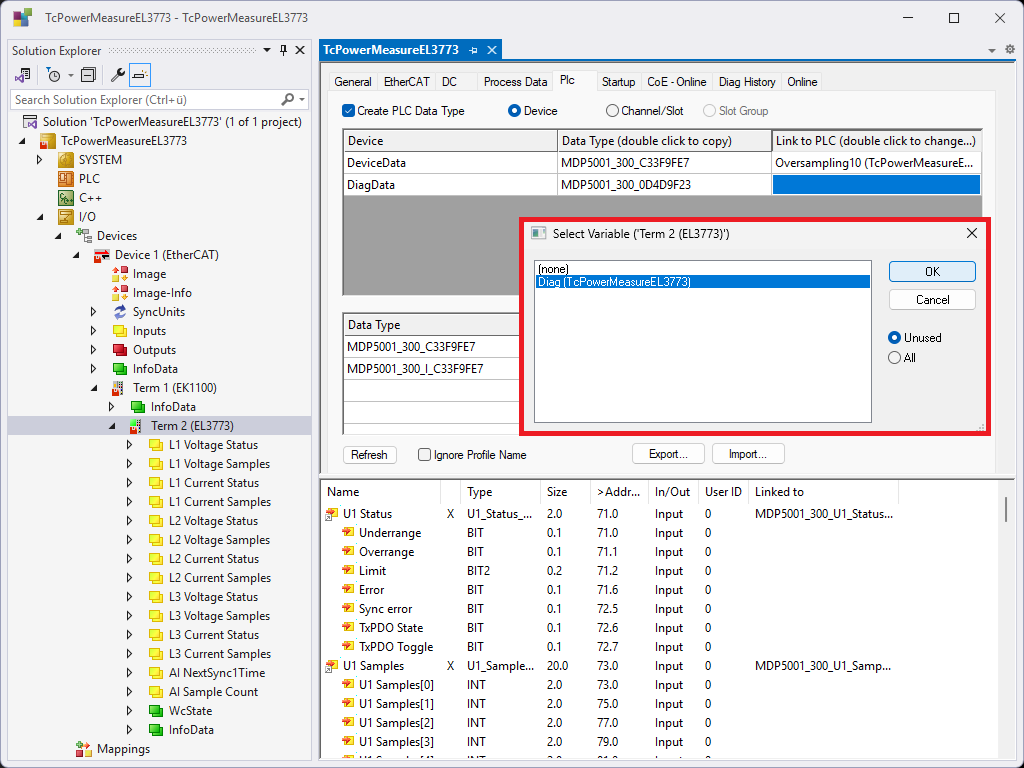Click Cancel in Select Variable dialog
The height and width of the screenshot is (768, 1024).
(x=932, y=300)
